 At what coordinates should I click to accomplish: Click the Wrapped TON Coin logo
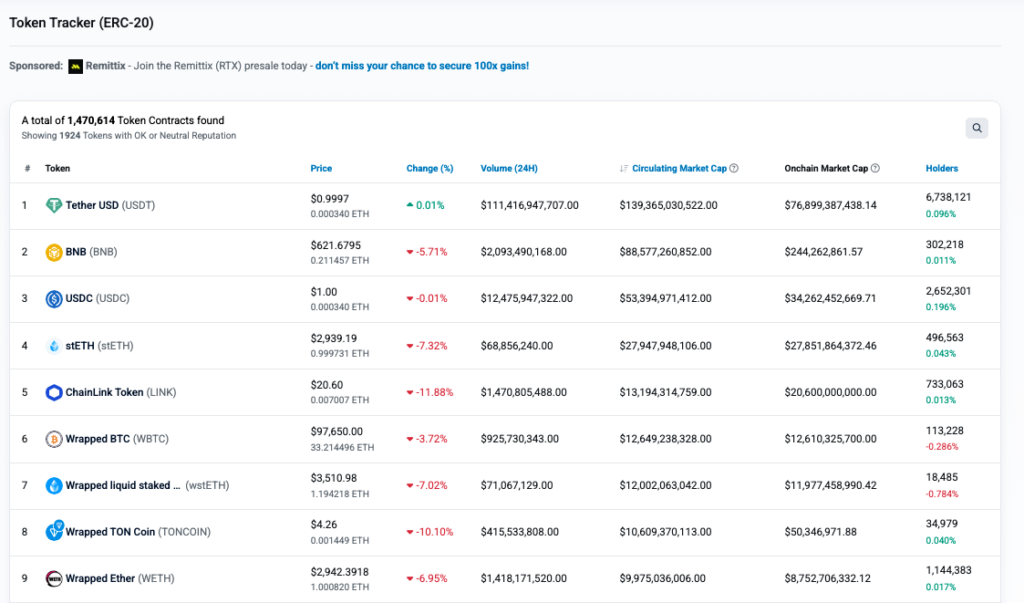tap(54, 530)
